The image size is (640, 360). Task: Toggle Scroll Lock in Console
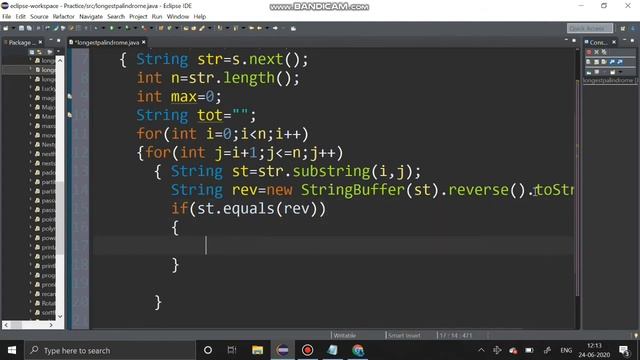(x=596, y=62)
